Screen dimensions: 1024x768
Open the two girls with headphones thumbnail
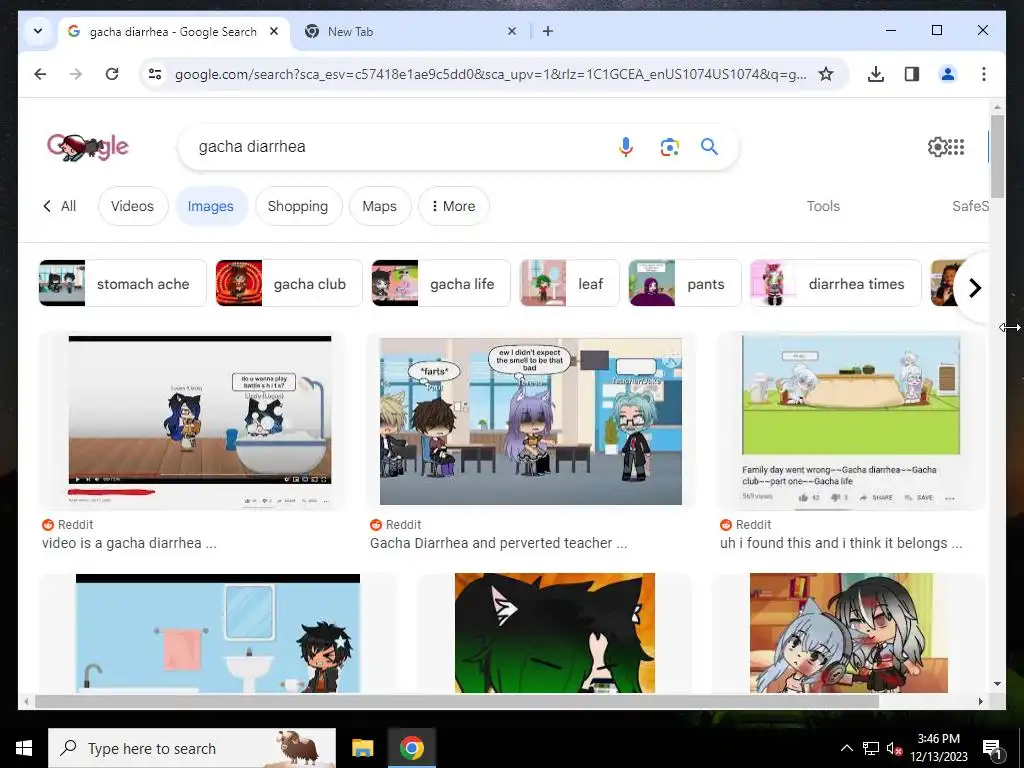pos(848,633)
